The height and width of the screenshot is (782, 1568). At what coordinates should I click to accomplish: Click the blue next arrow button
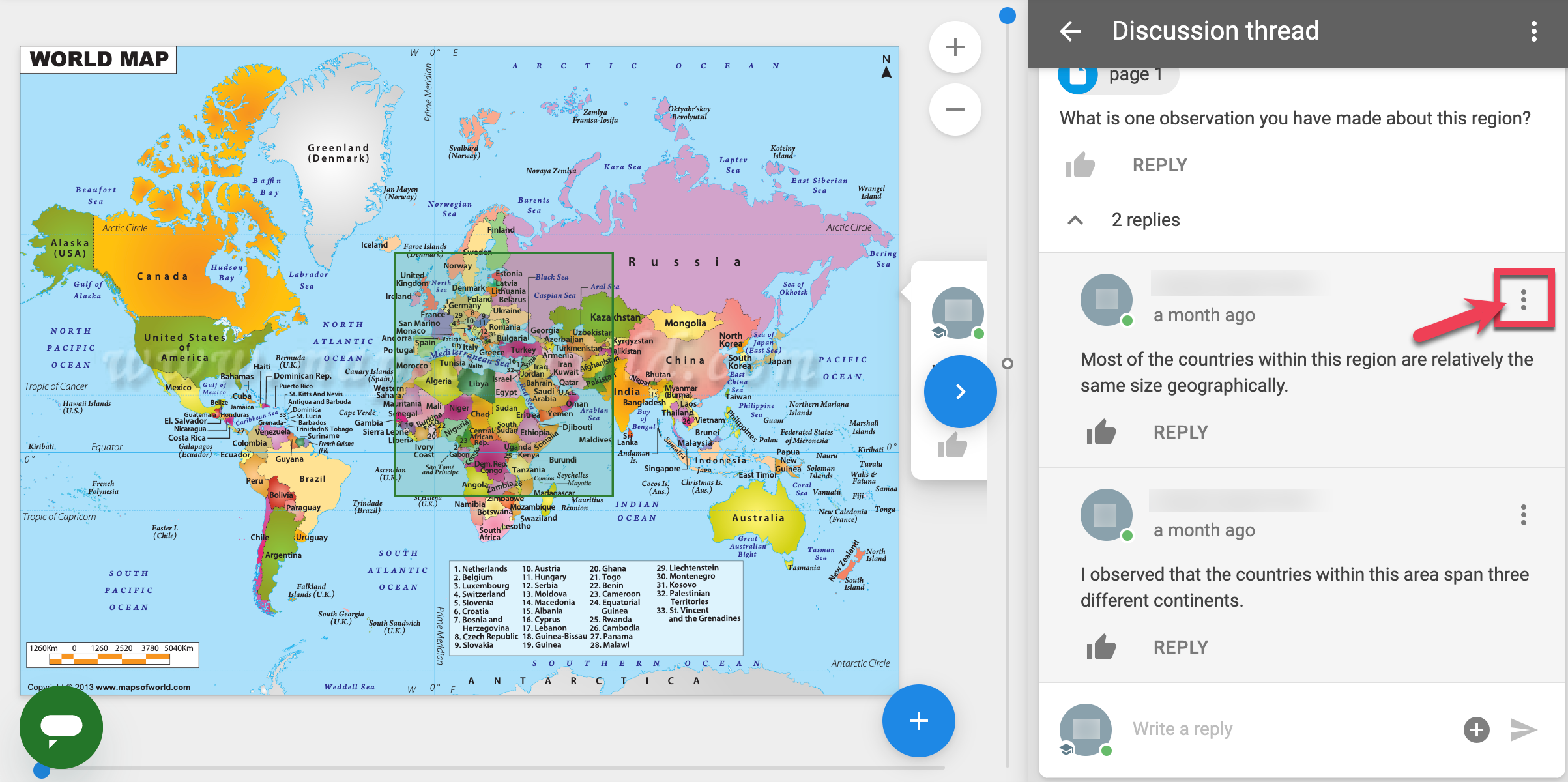coord(960,392)
